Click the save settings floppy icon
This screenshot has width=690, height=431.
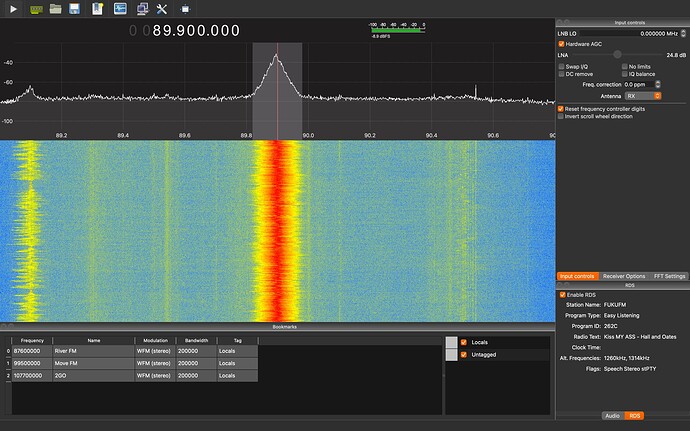[76, 9]
